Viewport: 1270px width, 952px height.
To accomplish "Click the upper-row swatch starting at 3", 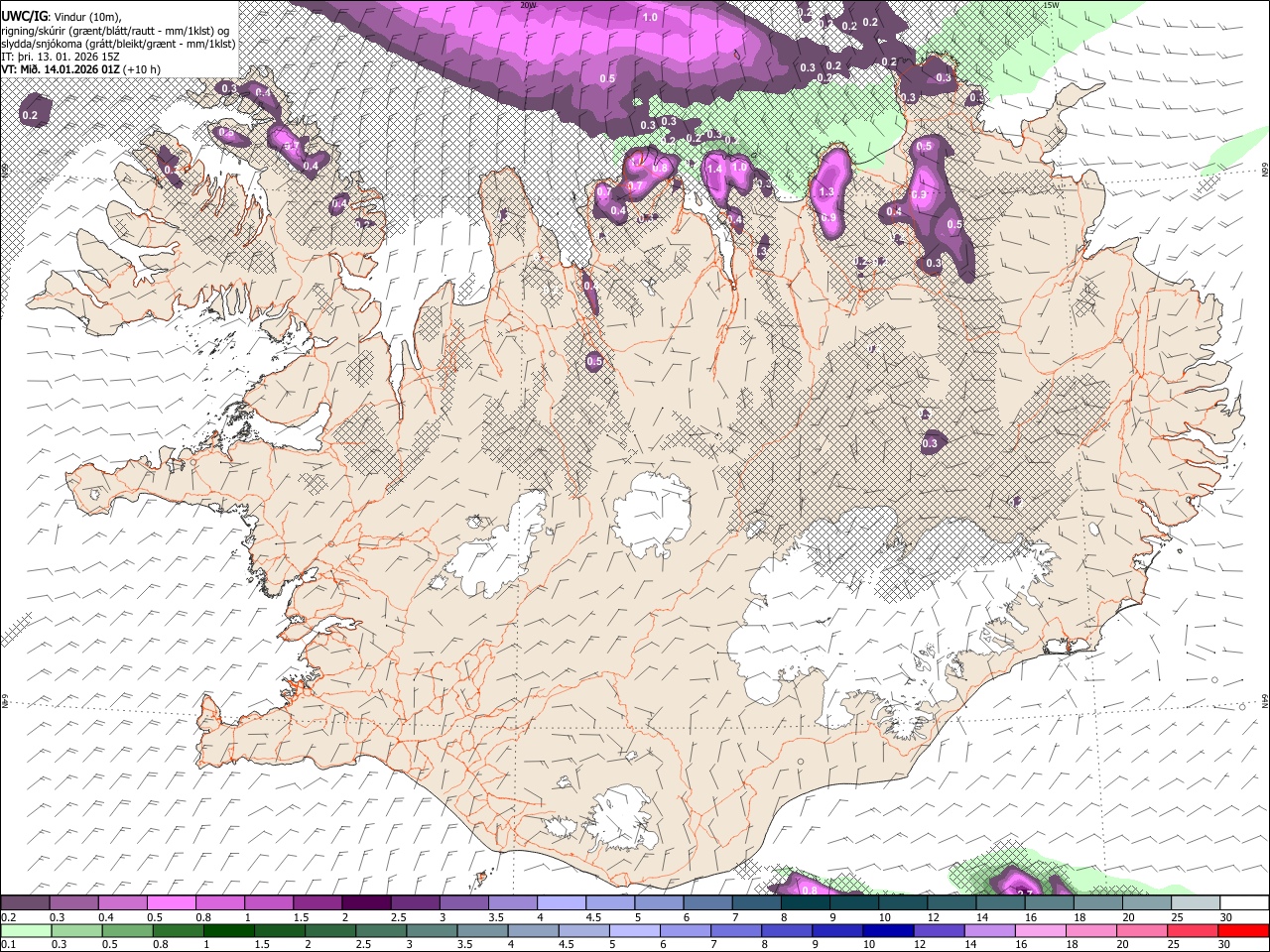I will (462, 902).
